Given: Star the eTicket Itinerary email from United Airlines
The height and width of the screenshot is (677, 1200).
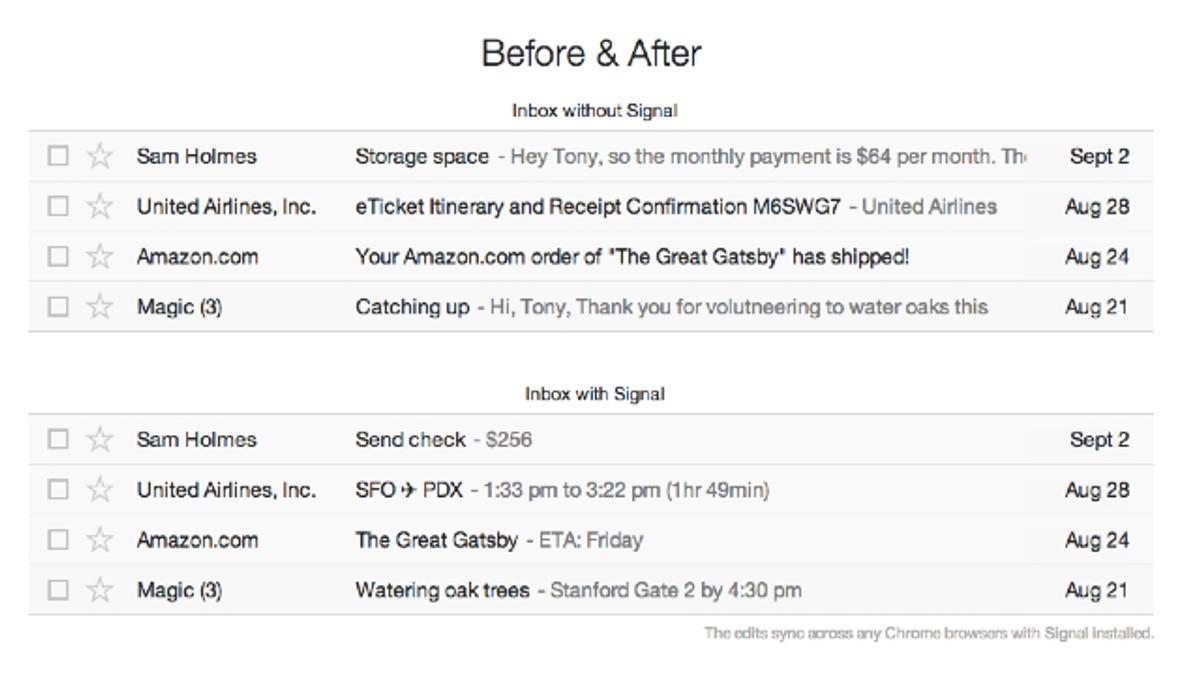Looking at the screenshot, I should (99, 206).
